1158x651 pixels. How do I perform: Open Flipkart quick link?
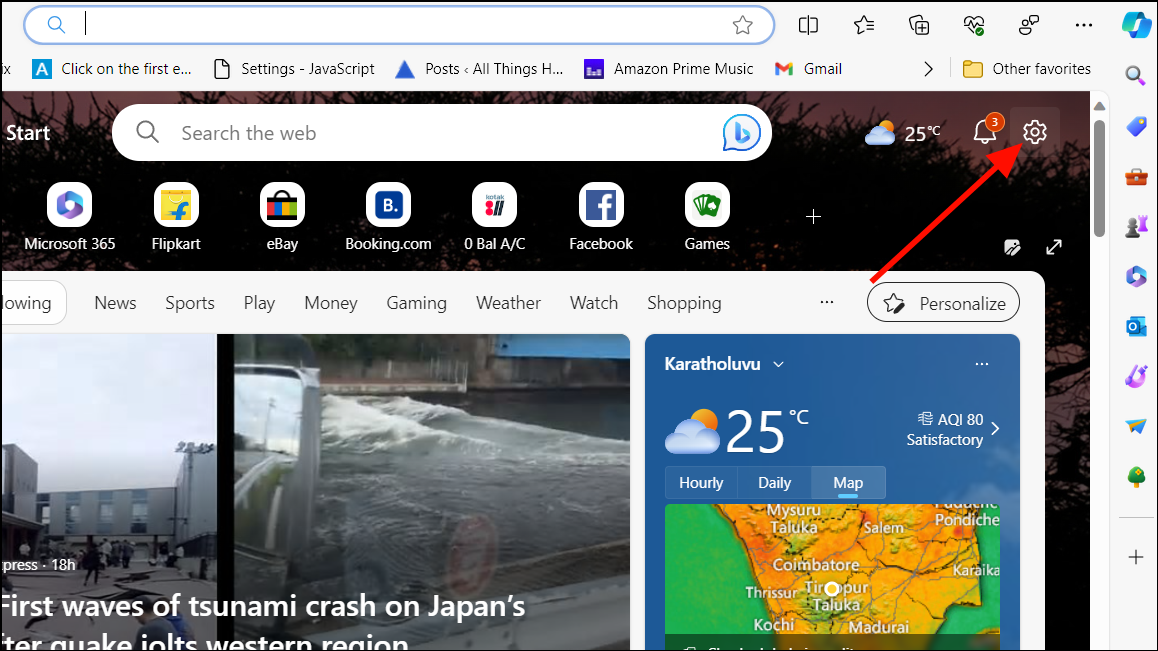click(176, 217)
